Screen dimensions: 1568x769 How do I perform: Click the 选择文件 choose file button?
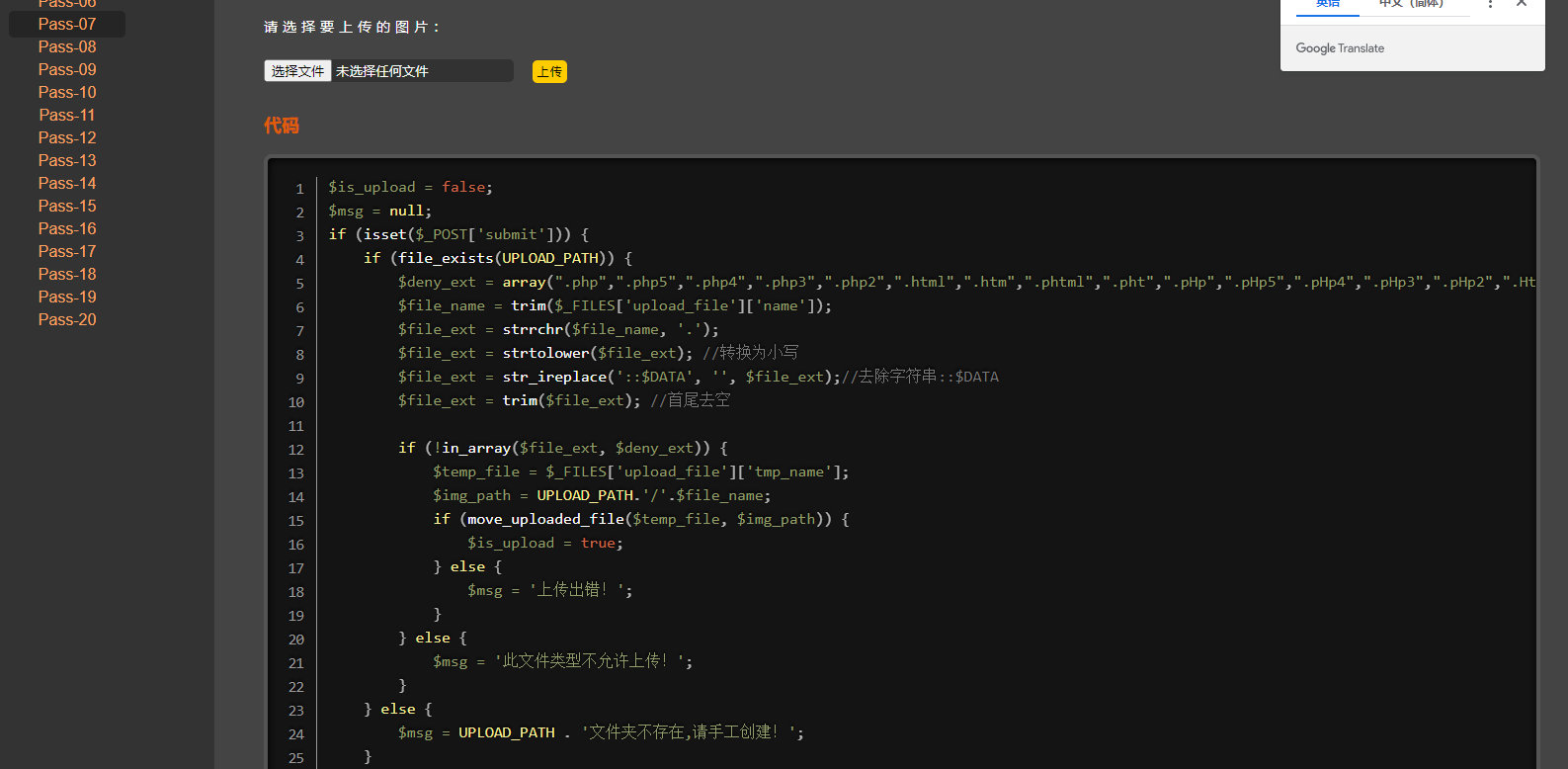click(297, 71)
